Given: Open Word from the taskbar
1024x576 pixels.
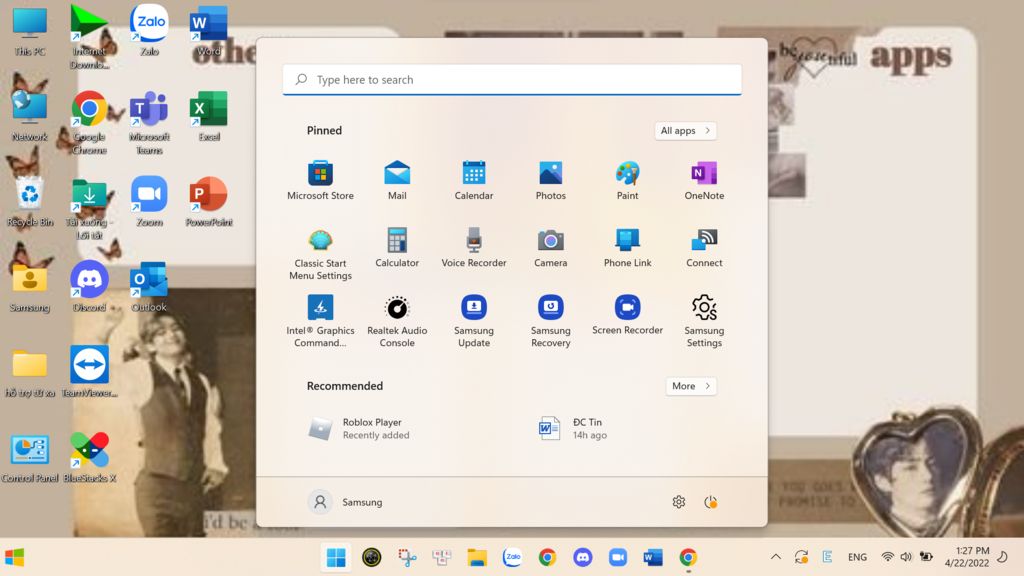Looking at the screenshot, I should coord(653,557).
